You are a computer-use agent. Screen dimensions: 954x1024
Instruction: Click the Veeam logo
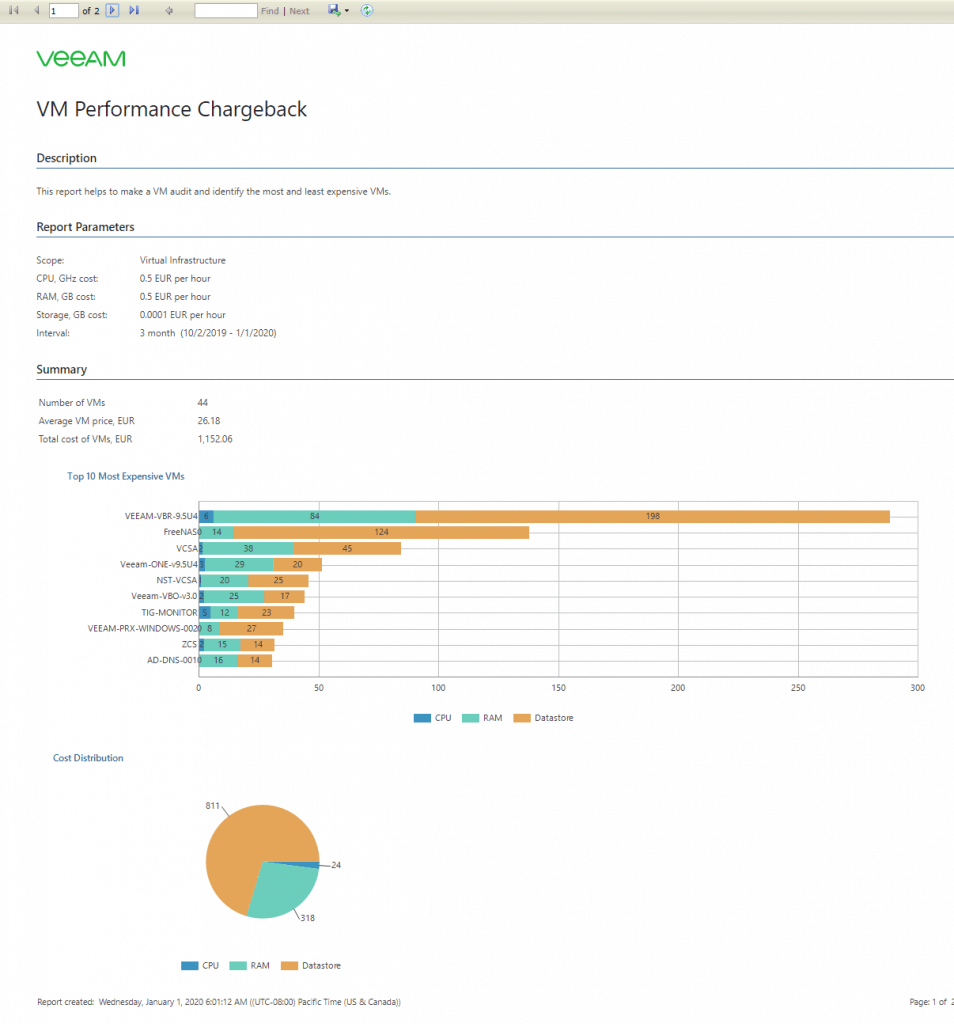pos(81,59)
